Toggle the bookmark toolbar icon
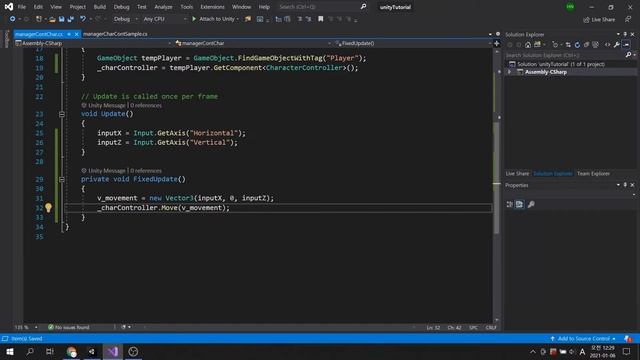640x360 pixels. point(320,19)
